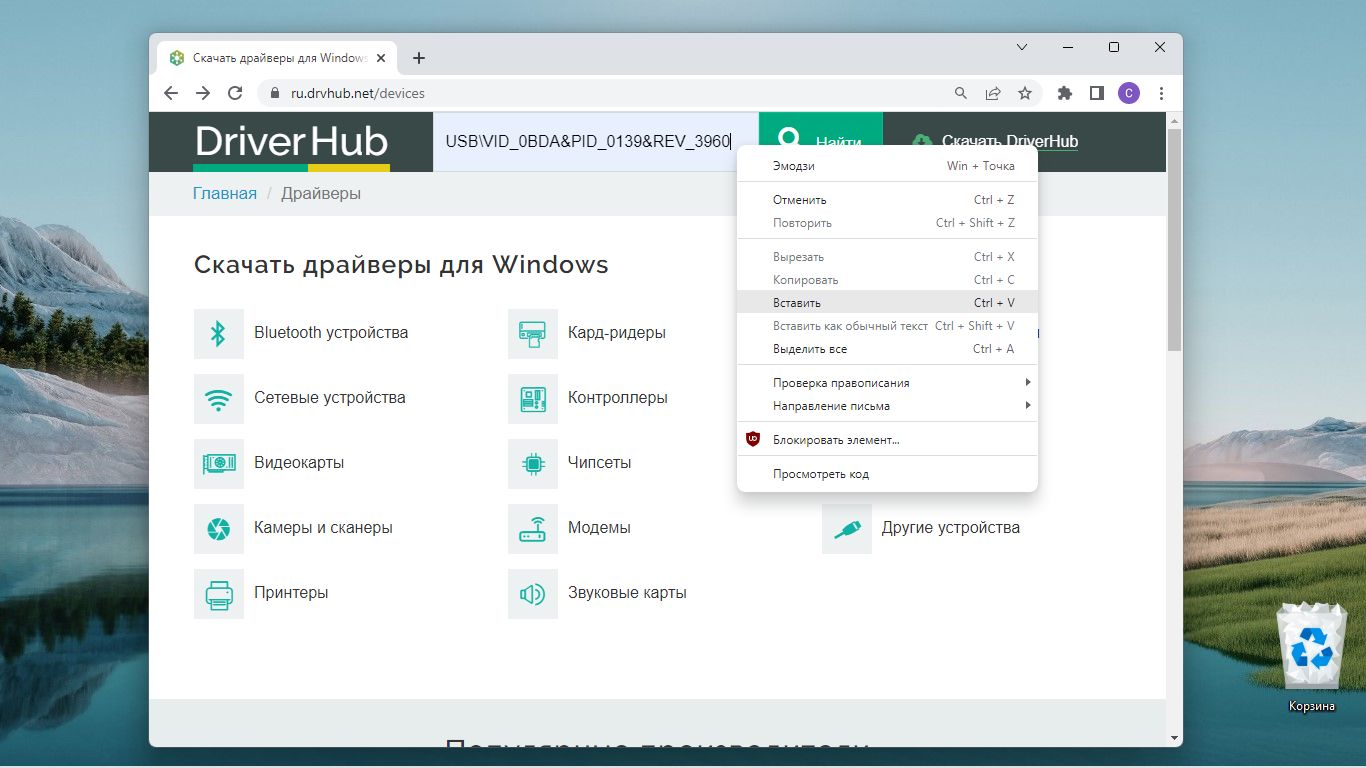Click the Bluetooth devices category icon
Screen dimensions: 1366x768
click(218, 333)
